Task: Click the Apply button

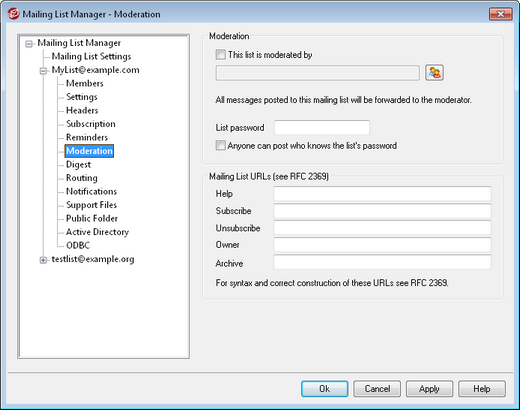Action: click(429, 389)
